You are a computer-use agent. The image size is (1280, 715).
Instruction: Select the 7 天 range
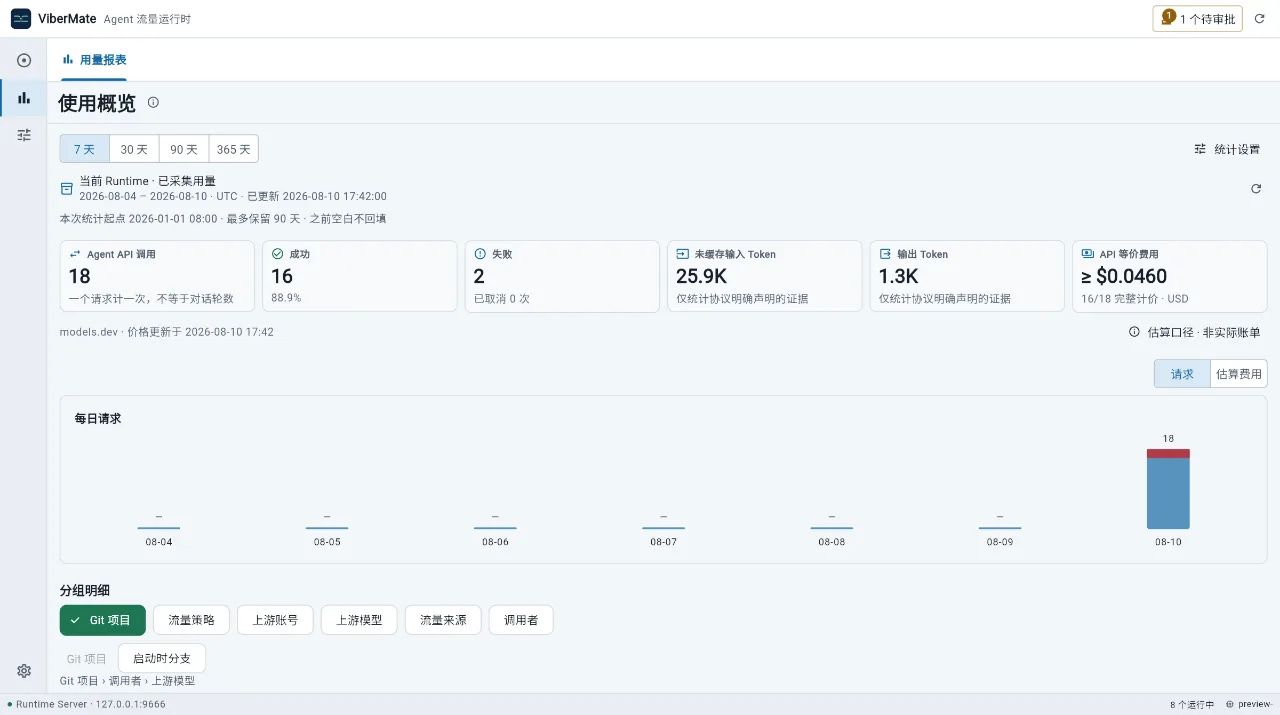point(84,149)
